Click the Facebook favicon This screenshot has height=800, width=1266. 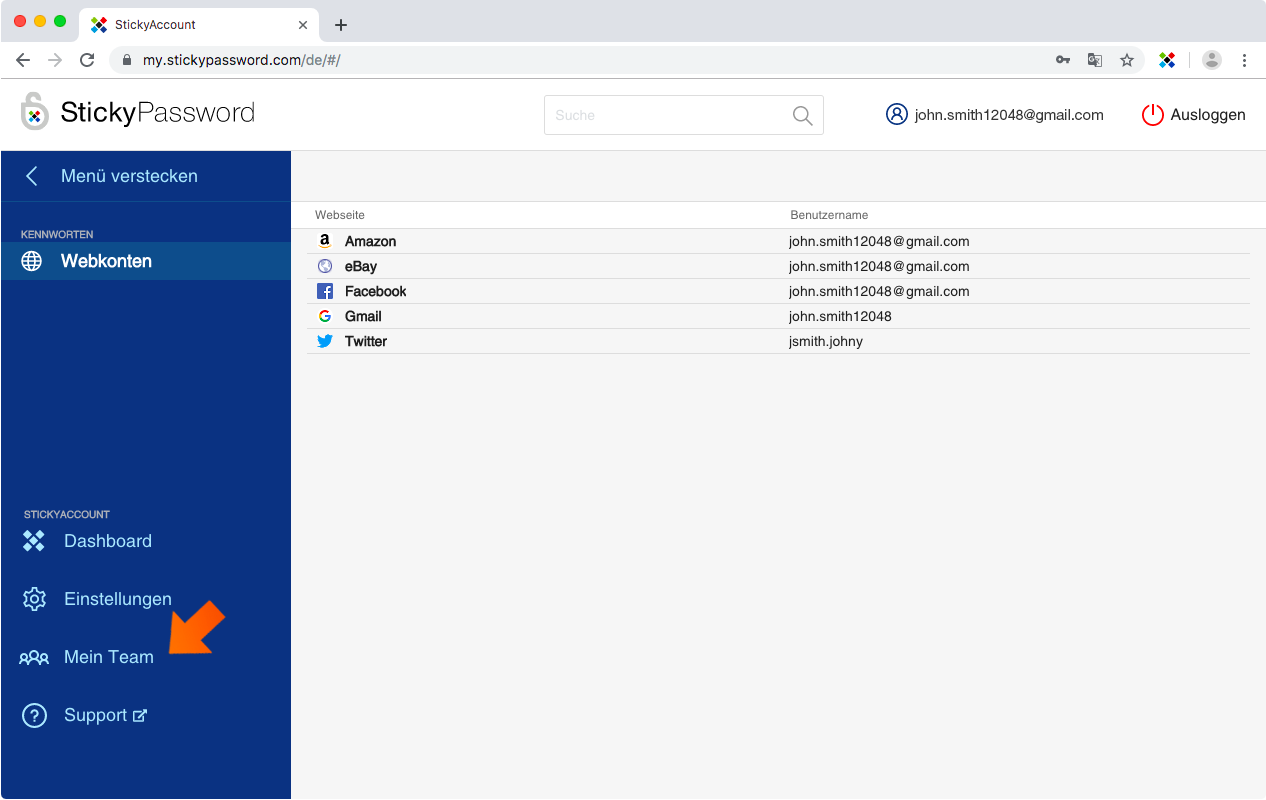[325, 291]
